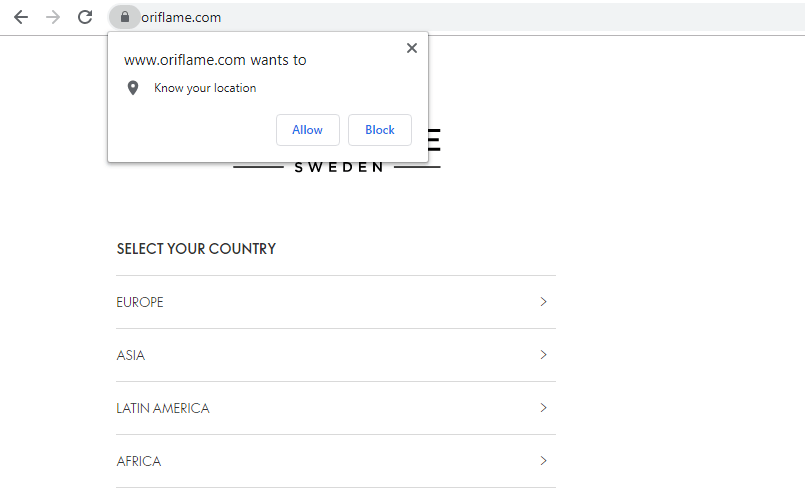Expand Africa using its chevron arrow
This screenshot has height=489, width=805.
pyautogui.click(x=543, y=461)
